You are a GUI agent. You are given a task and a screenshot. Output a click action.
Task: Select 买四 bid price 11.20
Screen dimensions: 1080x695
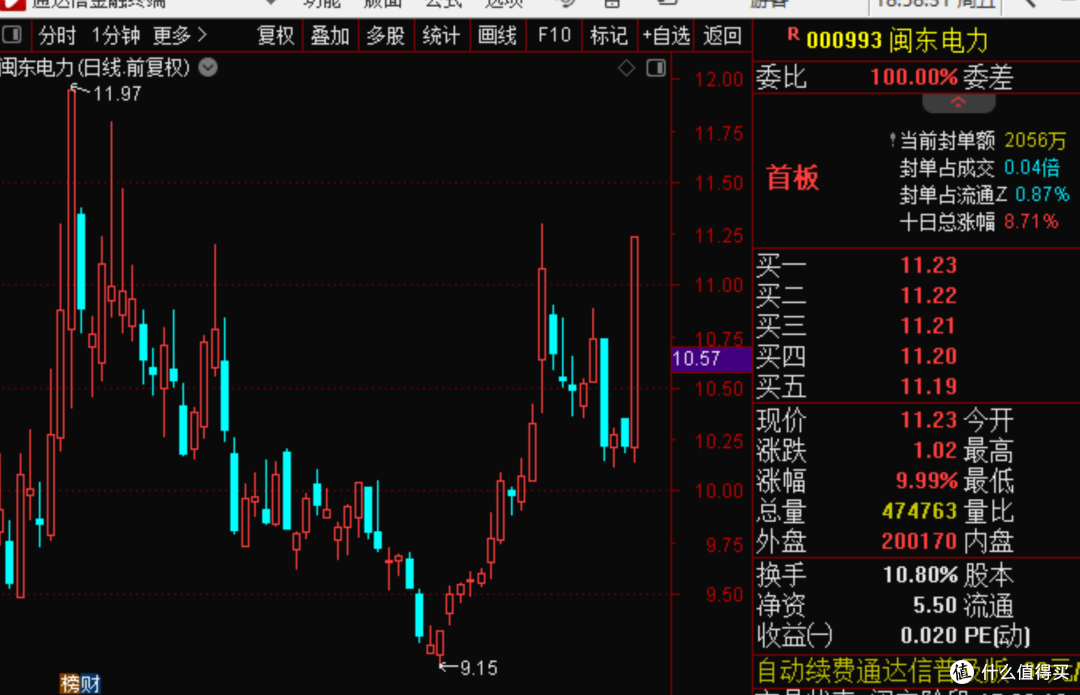click(928, 356)
